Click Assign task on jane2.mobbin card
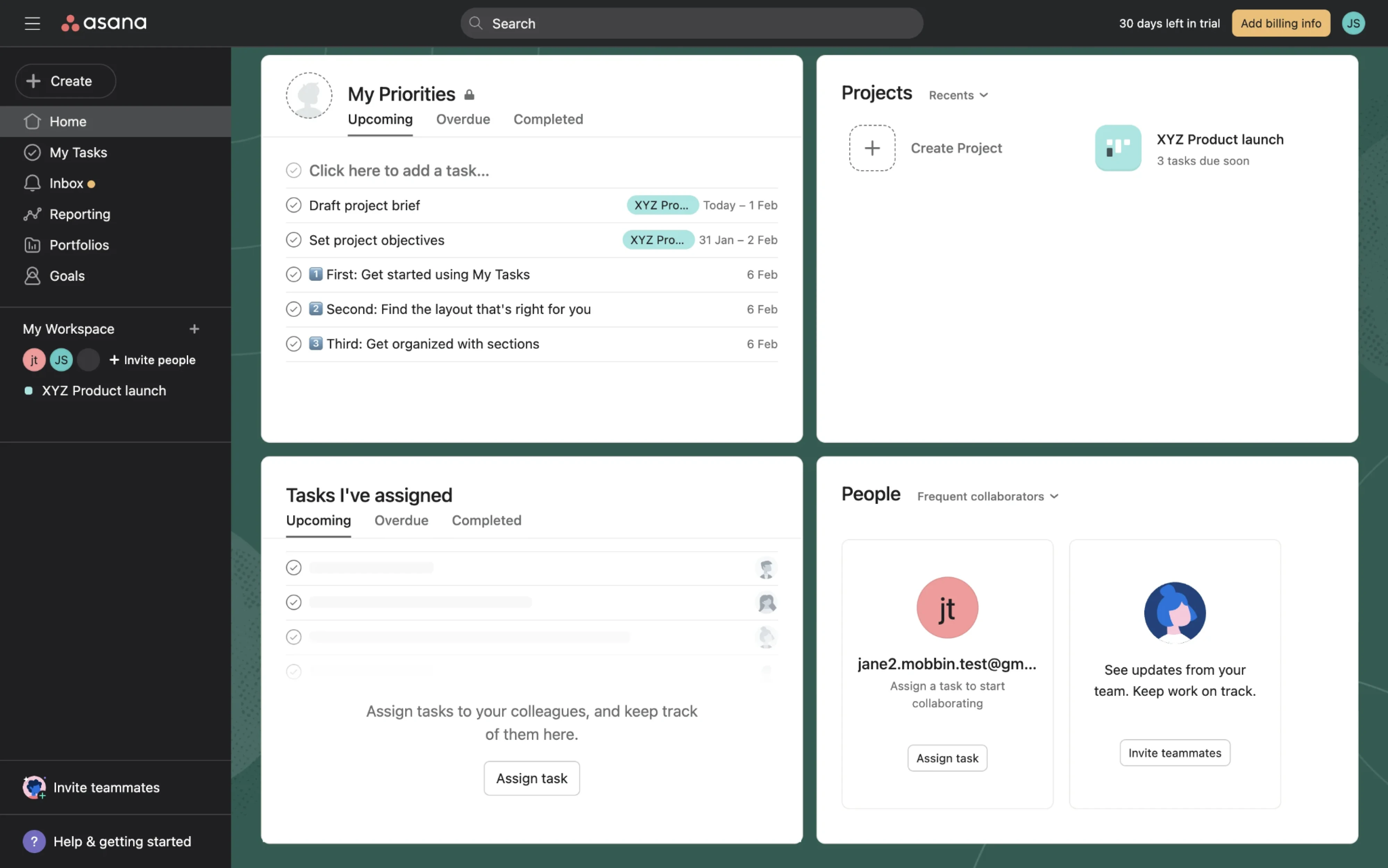1388x868 pixels. pos(947,758)
